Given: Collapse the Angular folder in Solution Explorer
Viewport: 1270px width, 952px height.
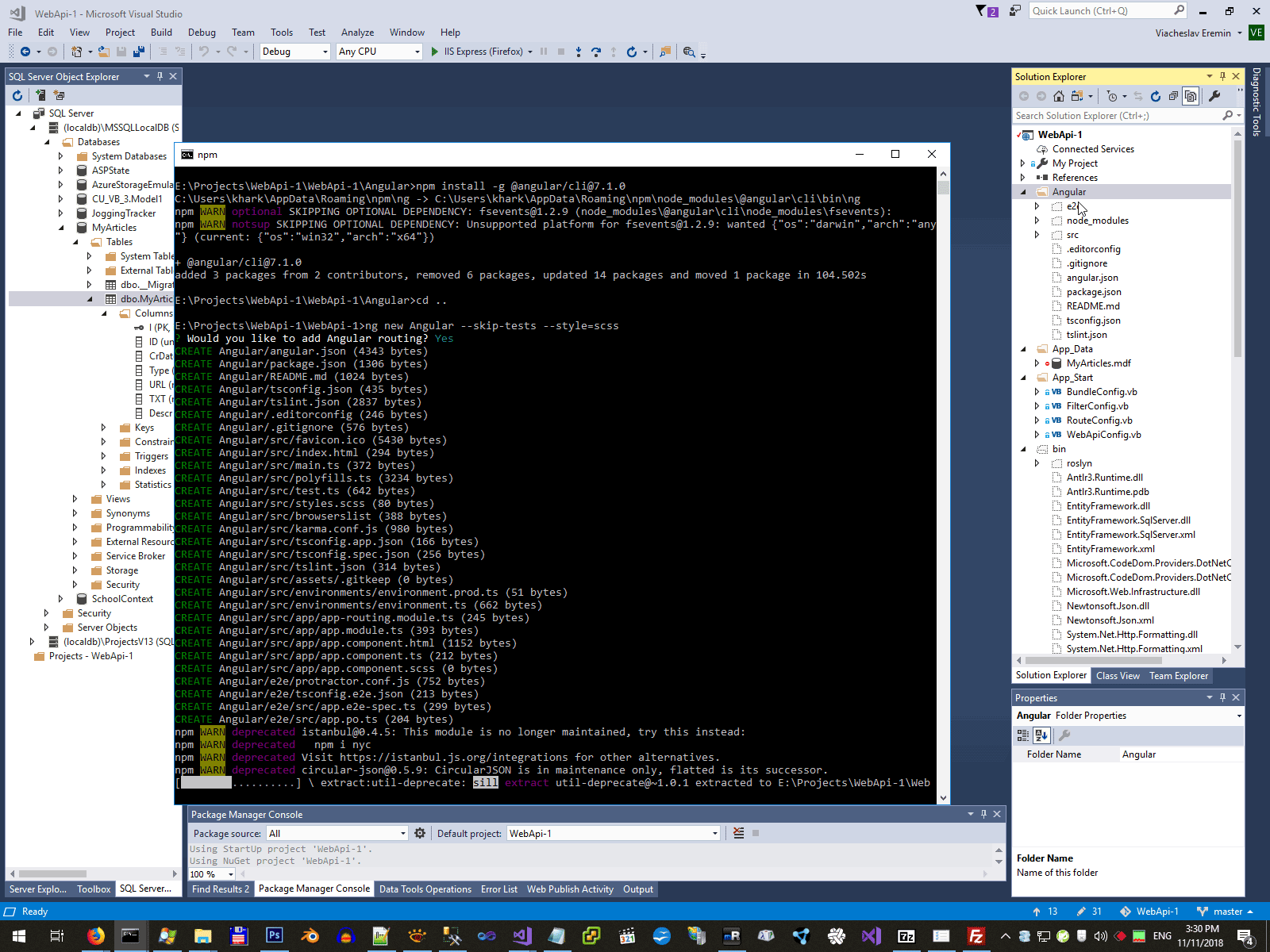Looking at the screenshot, I should tap(1022, 192).
